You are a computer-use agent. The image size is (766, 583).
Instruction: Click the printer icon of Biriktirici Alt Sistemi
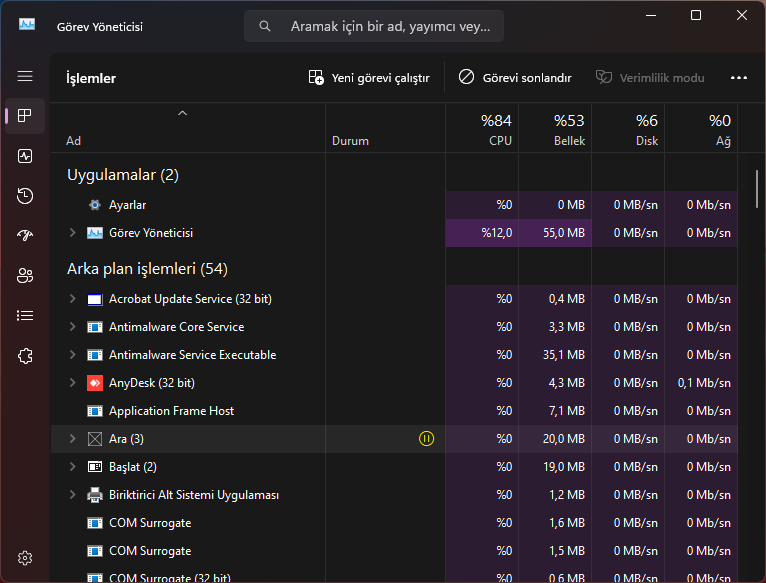tap(95, 495)
